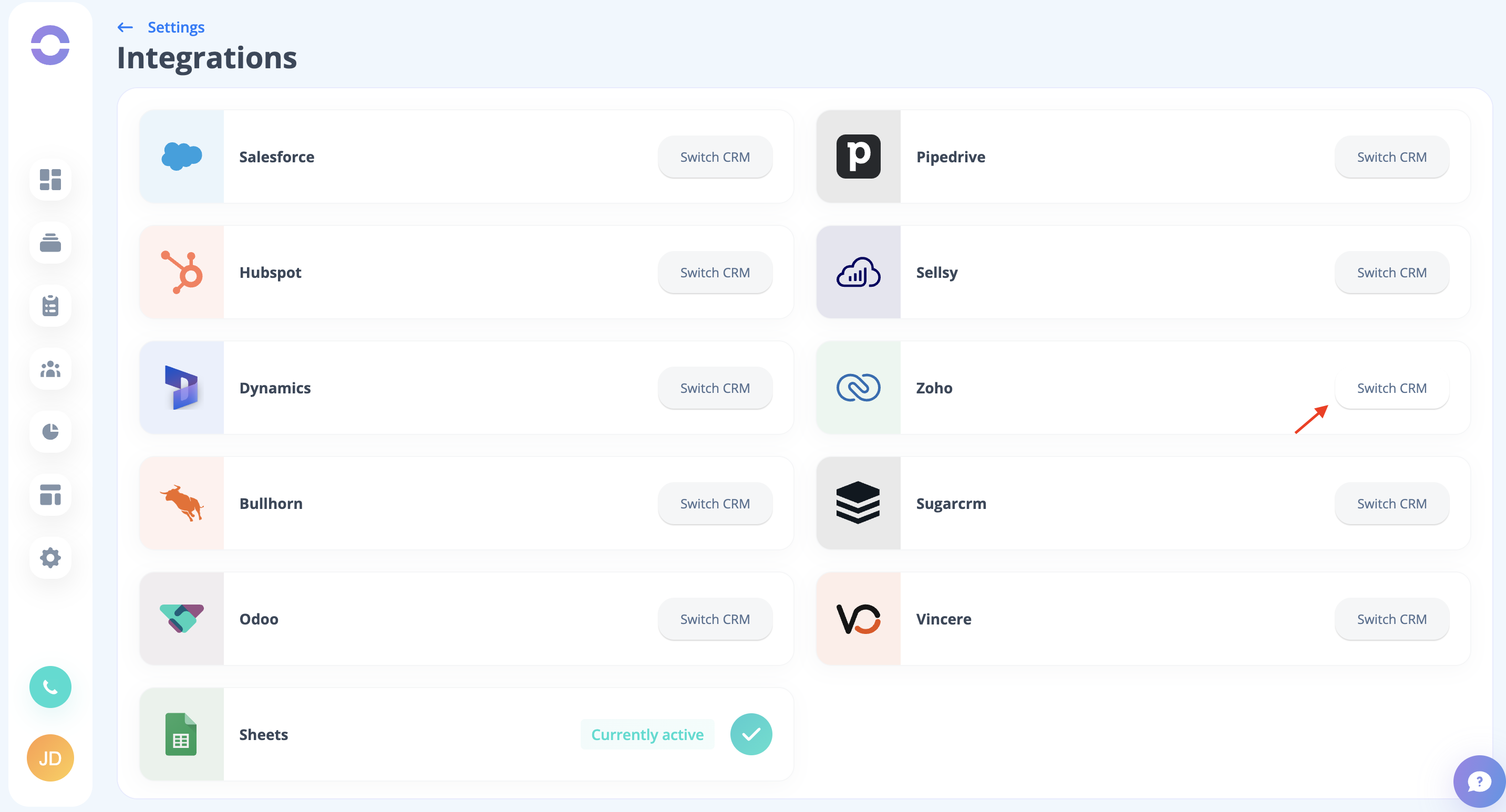This screenshot has height=812, width=1506.
Task: Open the dashboard icon in sidebar
Action: coord(50,179)
